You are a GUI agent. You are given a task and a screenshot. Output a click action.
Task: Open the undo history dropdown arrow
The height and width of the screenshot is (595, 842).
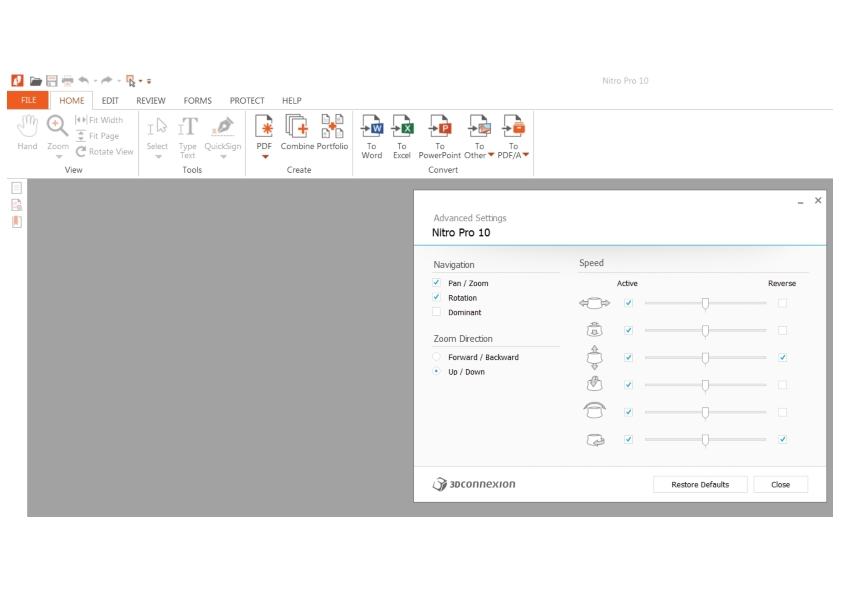pos(95,81)
